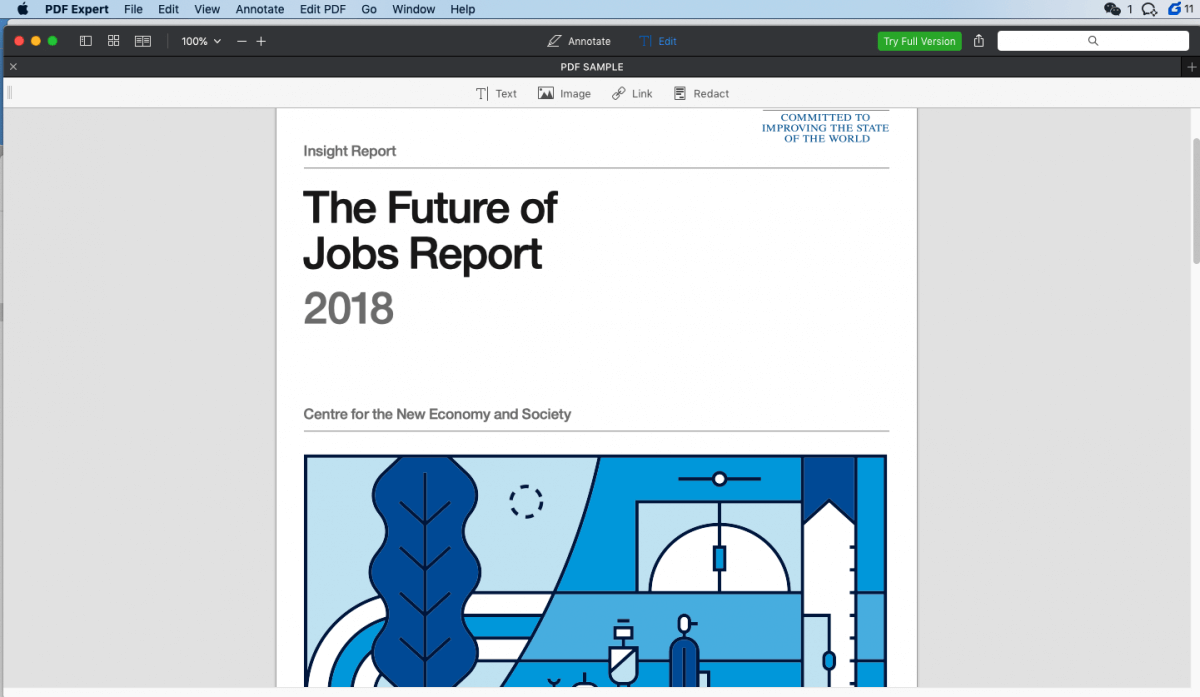Increase zoom with the plus control
This screenshot has width=1200, height=697.
261,41
